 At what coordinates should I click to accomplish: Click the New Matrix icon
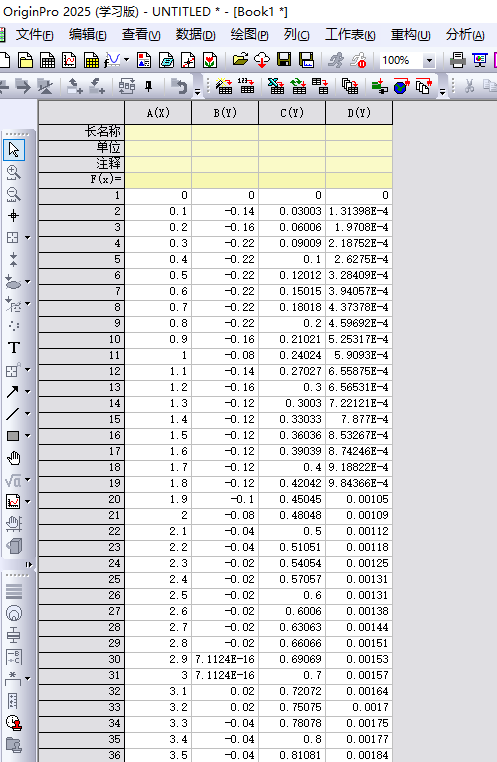click(x=91, y=60)
